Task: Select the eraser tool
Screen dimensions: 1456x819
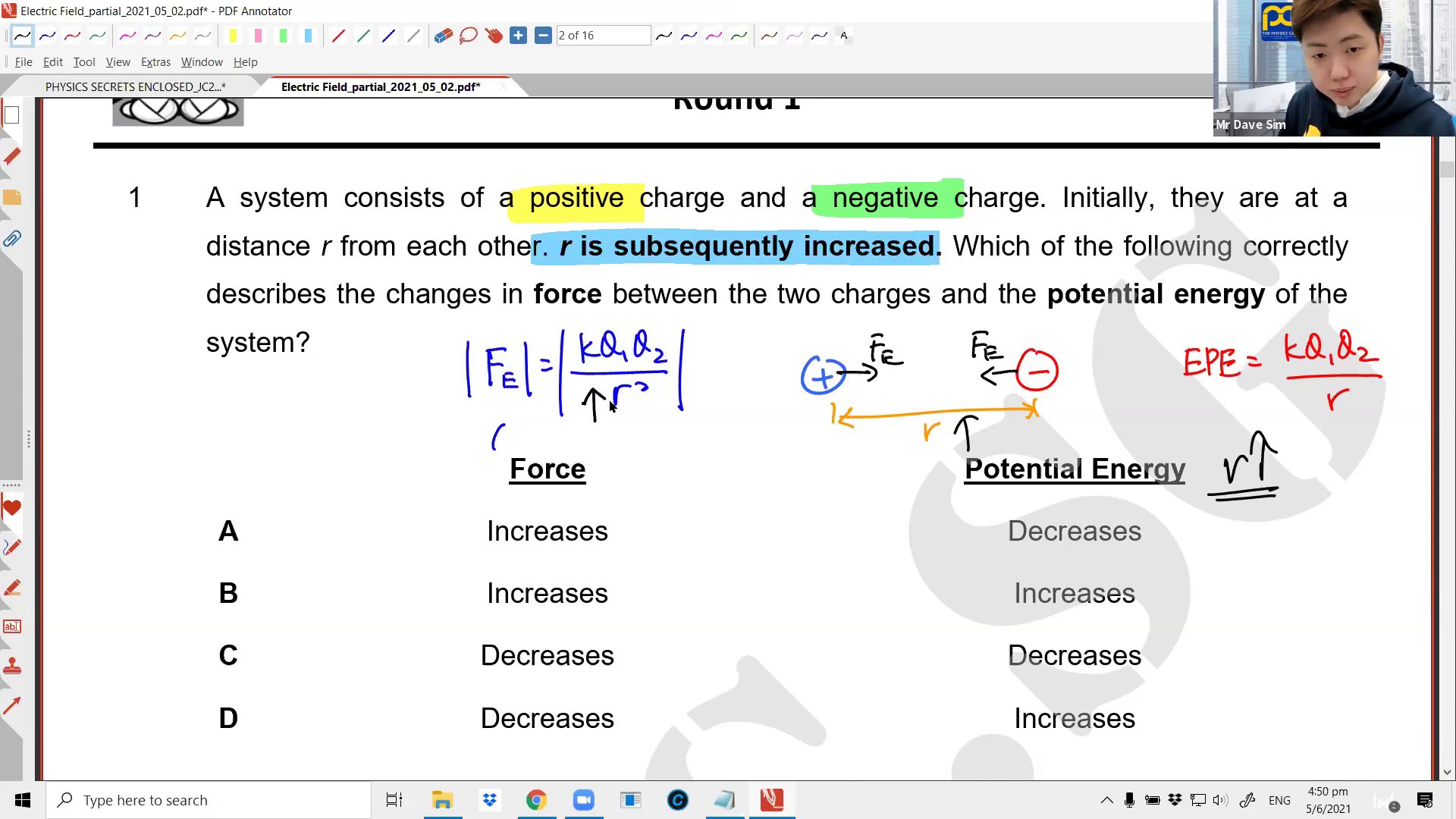Action: pos(443,35)
